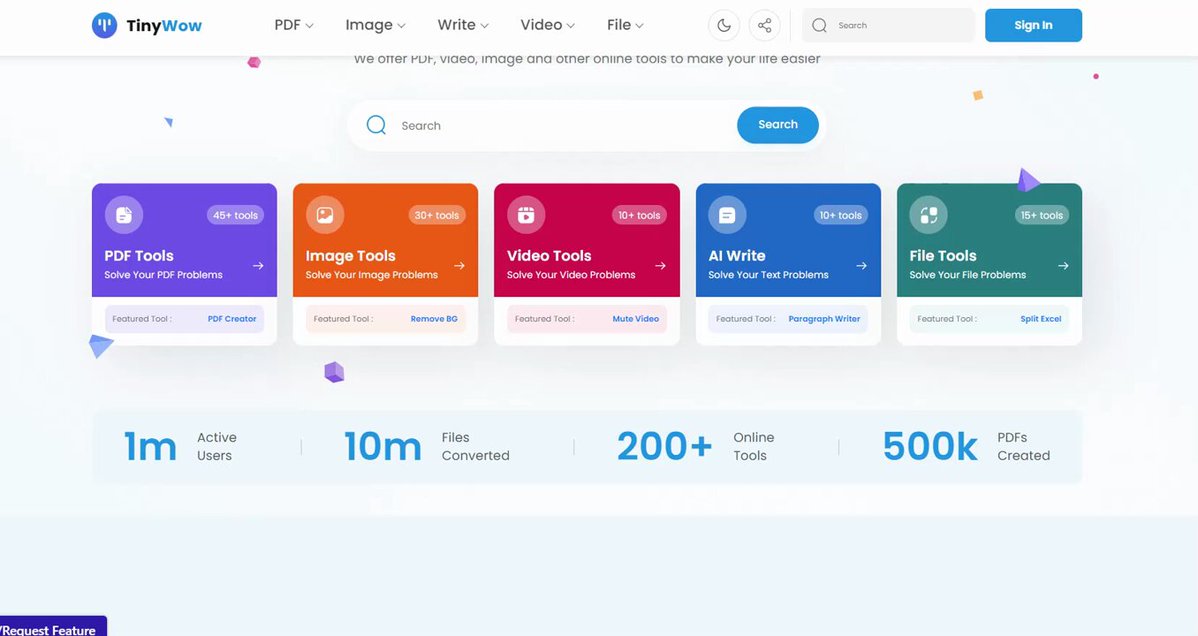Click the Sign In button
1198x636 pixels.
point(1033,26)
